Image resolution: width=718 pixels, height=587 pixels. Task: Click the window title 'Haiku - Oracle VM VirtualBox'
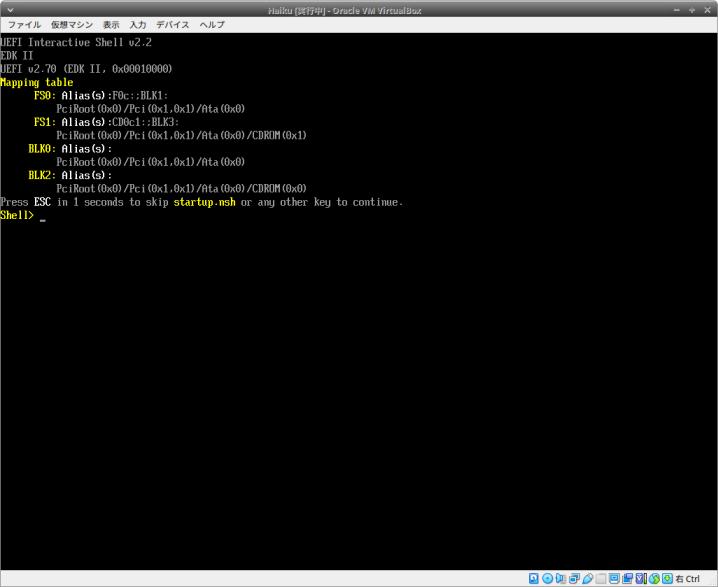pos(344,10)
